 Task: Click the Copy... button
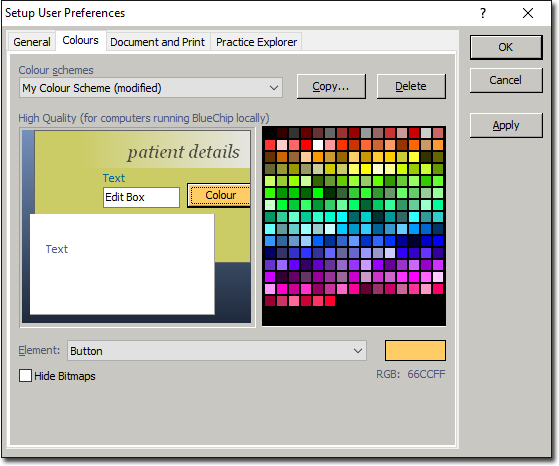(x=331, y=86)
